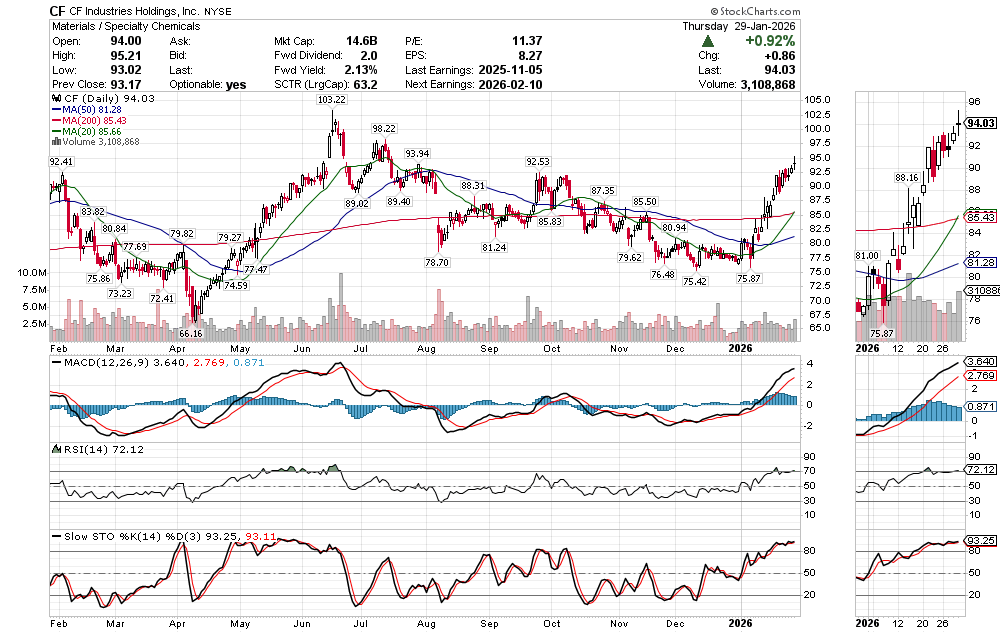Click the 72.12 RSI value tag on the right
Screen dimensions: 1000x633
click(x=981, y=469)
